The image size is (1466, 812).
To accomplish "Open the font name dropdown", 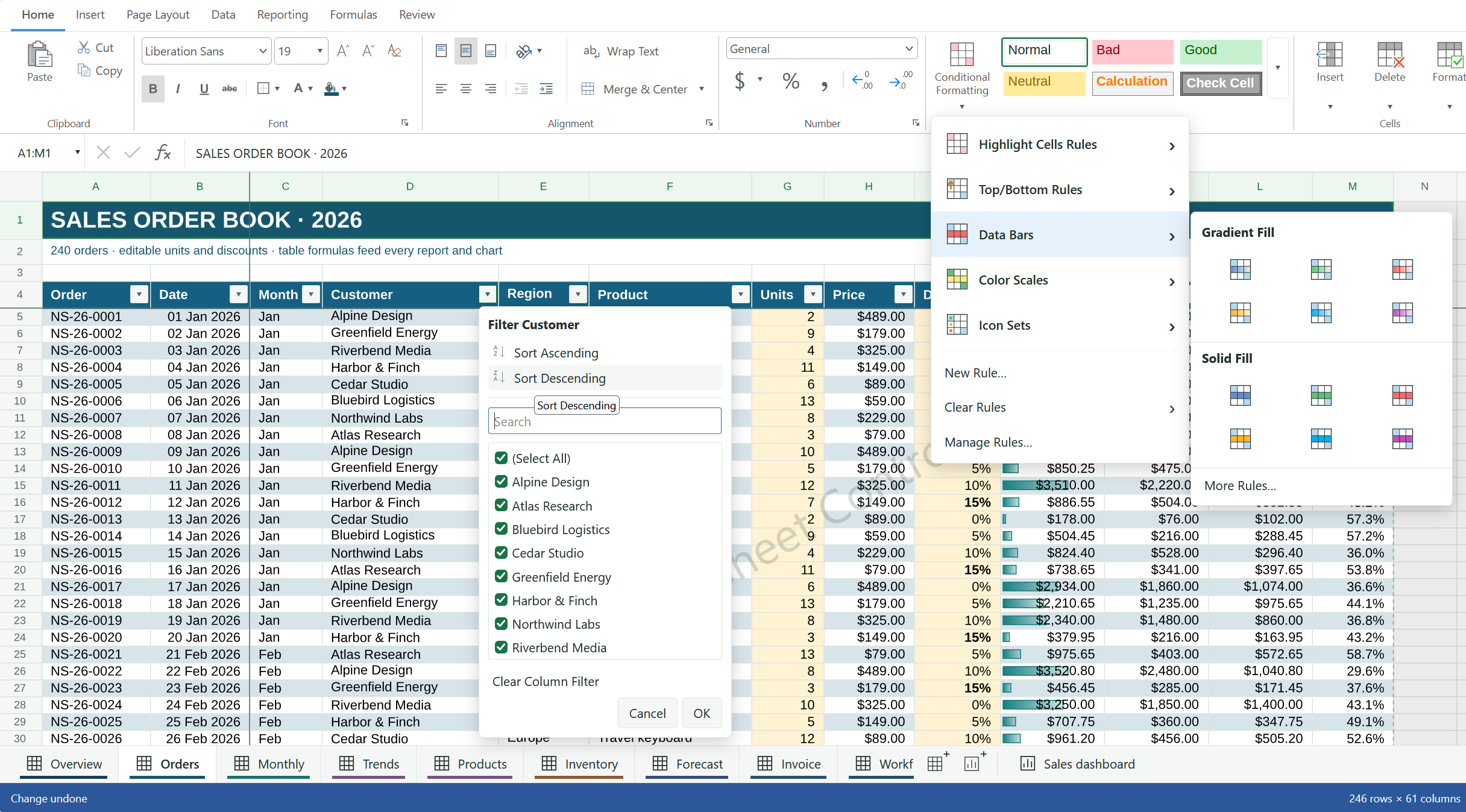I will tap(263, 51).
